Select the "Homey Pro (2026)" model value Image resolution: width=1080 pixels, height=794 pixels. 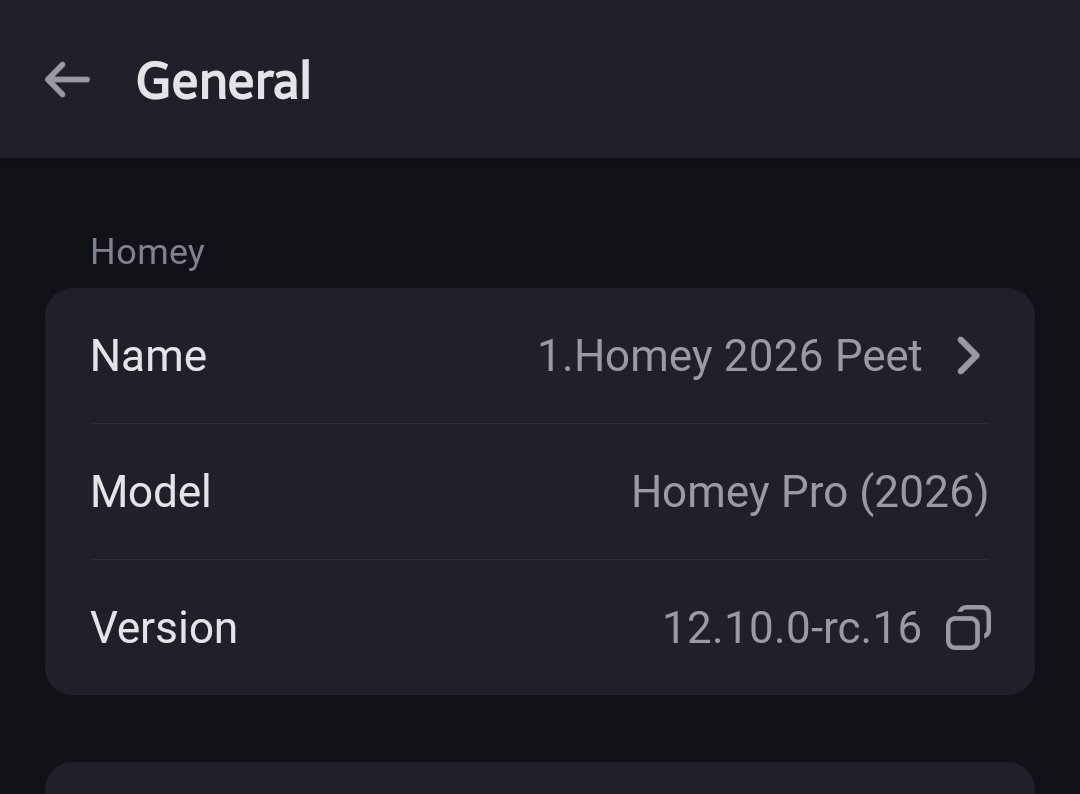coord(809,492)
